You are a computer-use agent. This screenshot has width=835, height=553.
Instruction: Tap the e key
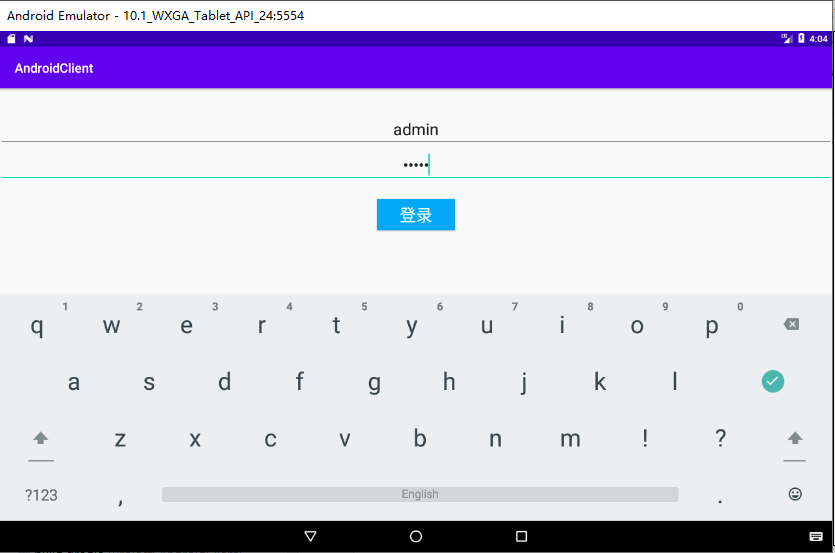pos(186,325)
